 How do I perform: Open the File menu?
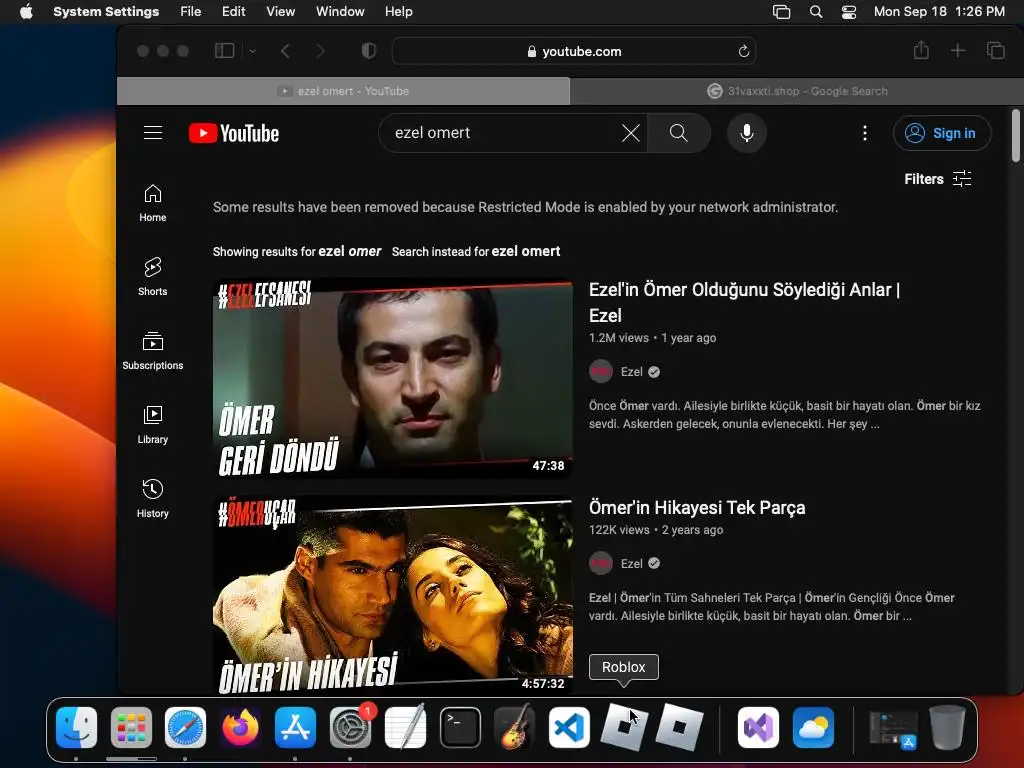[x=190, y=12]
